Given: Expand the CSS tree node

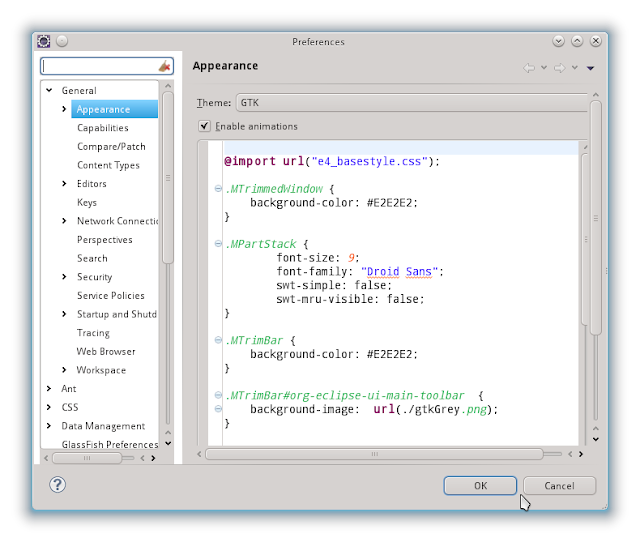Looking at the screenshot, I should pos(49,407).
